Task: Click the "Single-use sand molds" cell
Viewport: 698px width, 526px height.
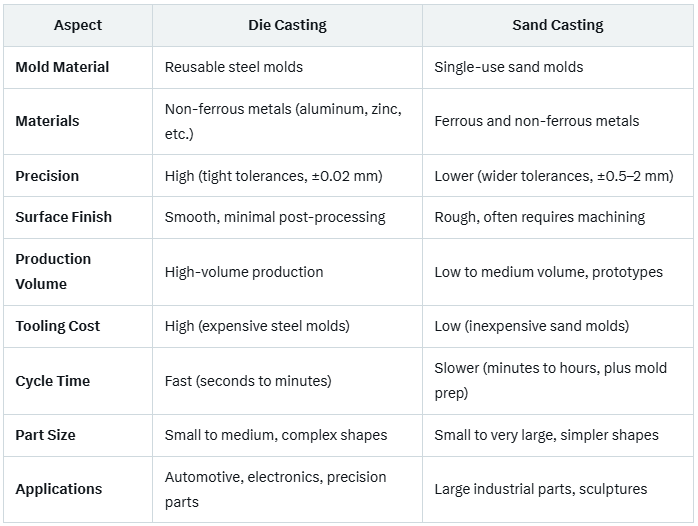Action: tap(508, 67)
